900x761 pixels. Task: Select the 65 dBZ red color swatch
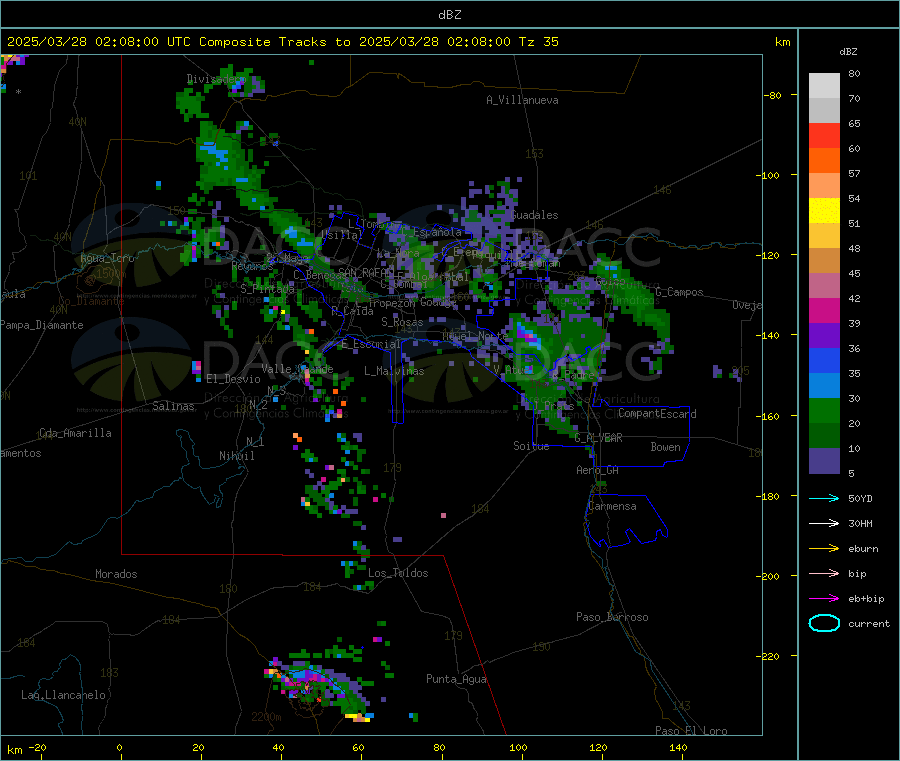pyautogui.click(x=824, y=135)
